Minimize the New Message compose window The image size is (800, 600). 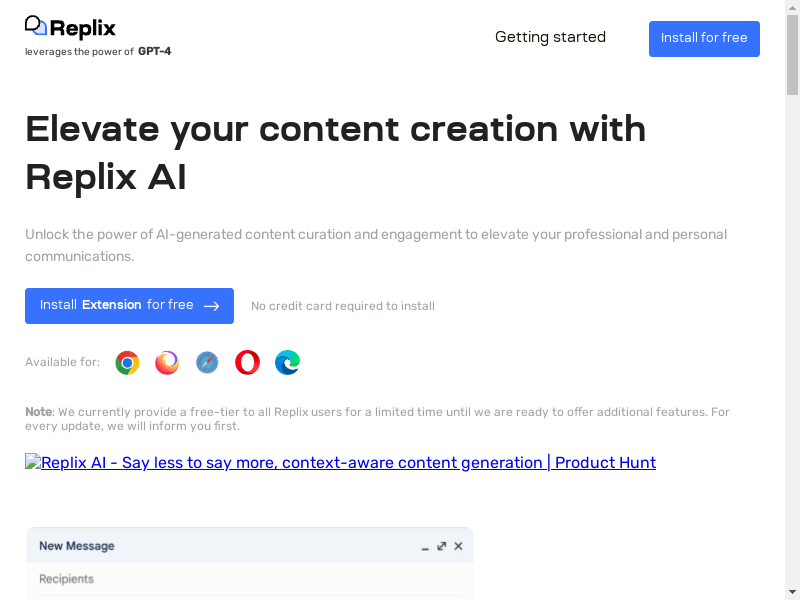click(425, 547)
